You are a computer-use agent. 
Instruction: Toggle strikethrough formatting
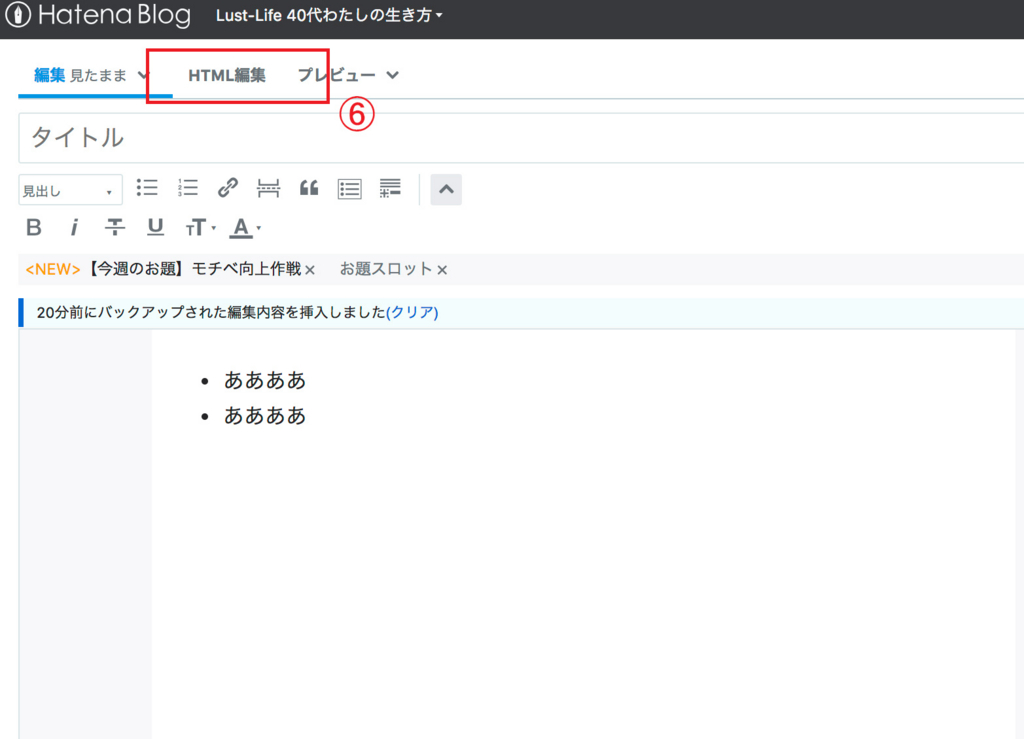pos(115,227)
